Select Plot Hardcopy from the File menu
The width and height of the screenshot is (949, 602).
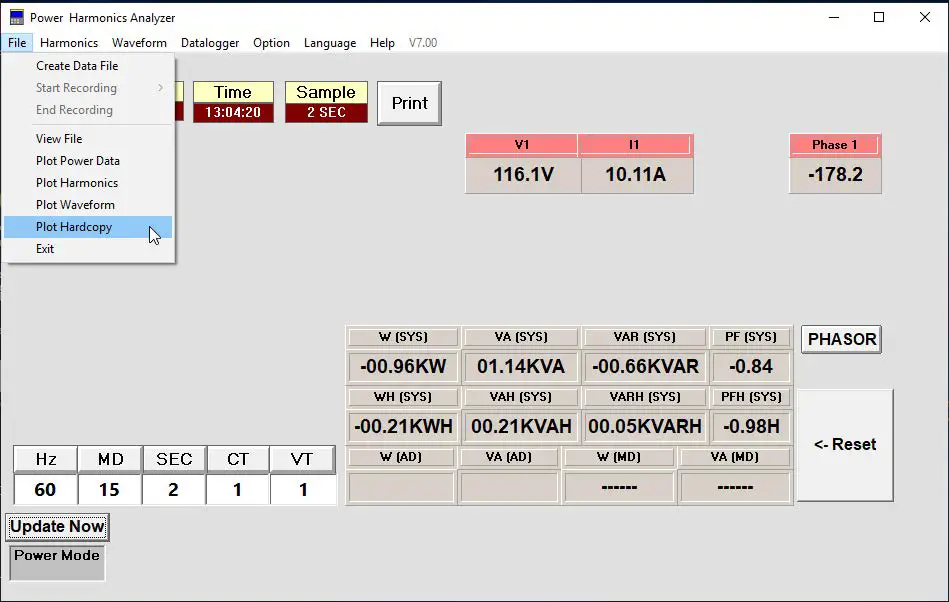coord(74,227)
